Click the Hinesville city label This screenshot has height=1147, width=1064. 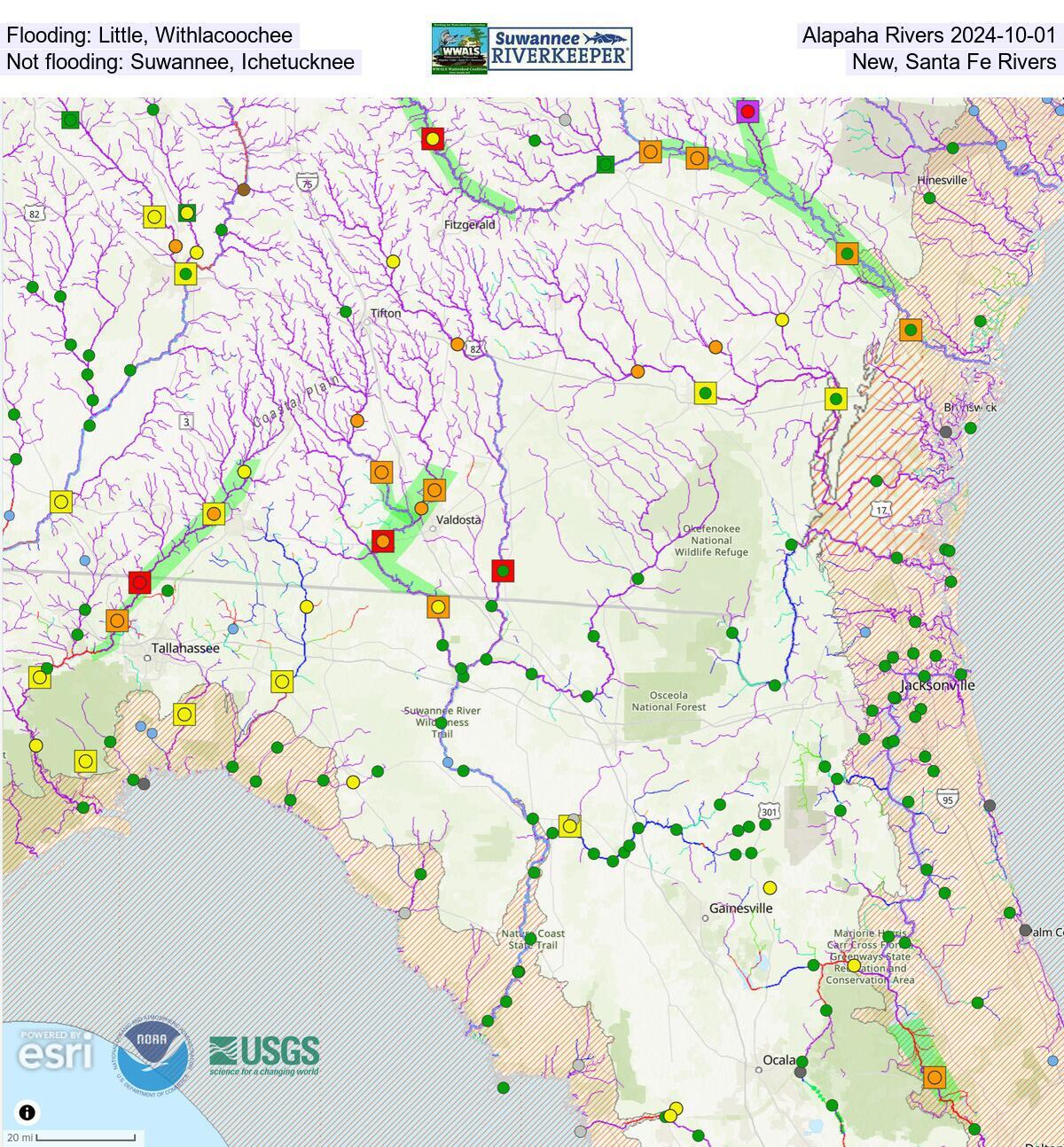click(942, 180)
